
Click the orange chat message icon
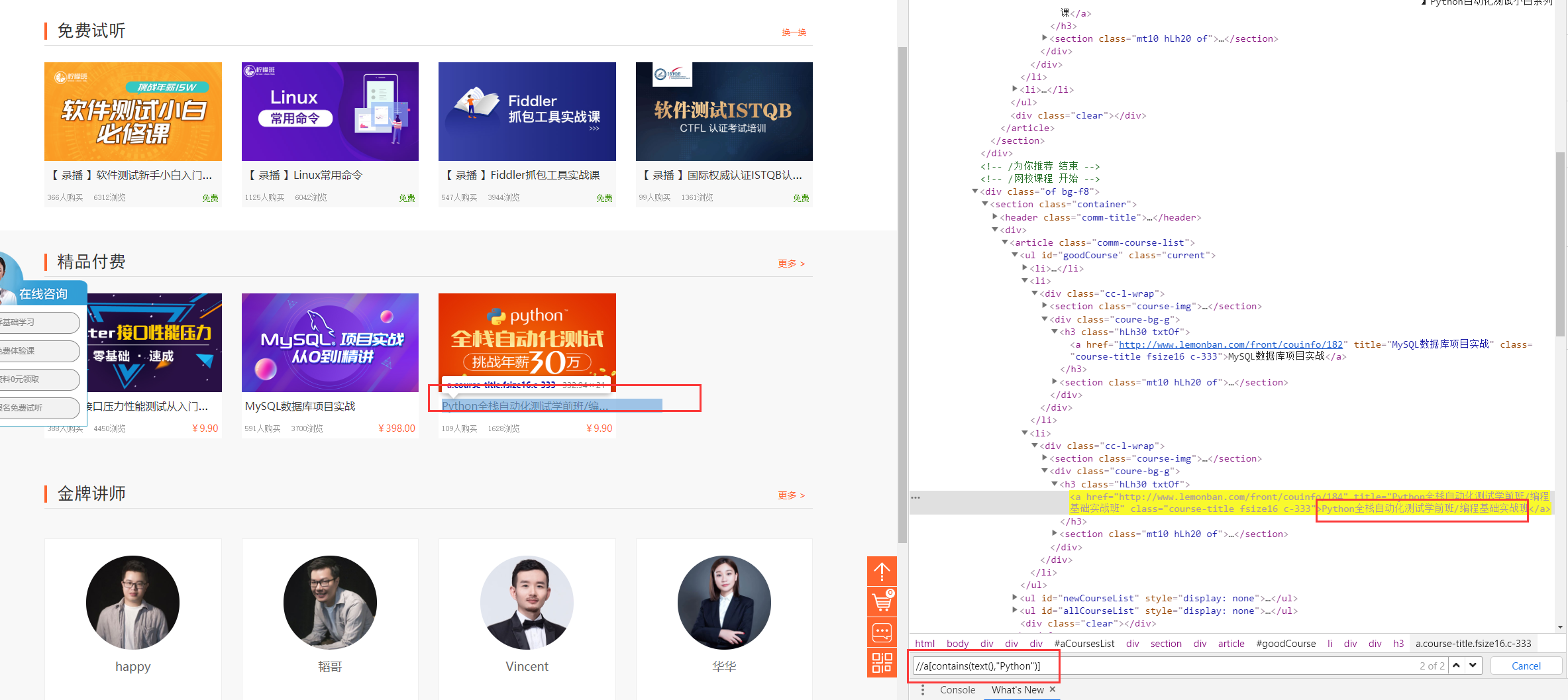(x=882, y=632)
